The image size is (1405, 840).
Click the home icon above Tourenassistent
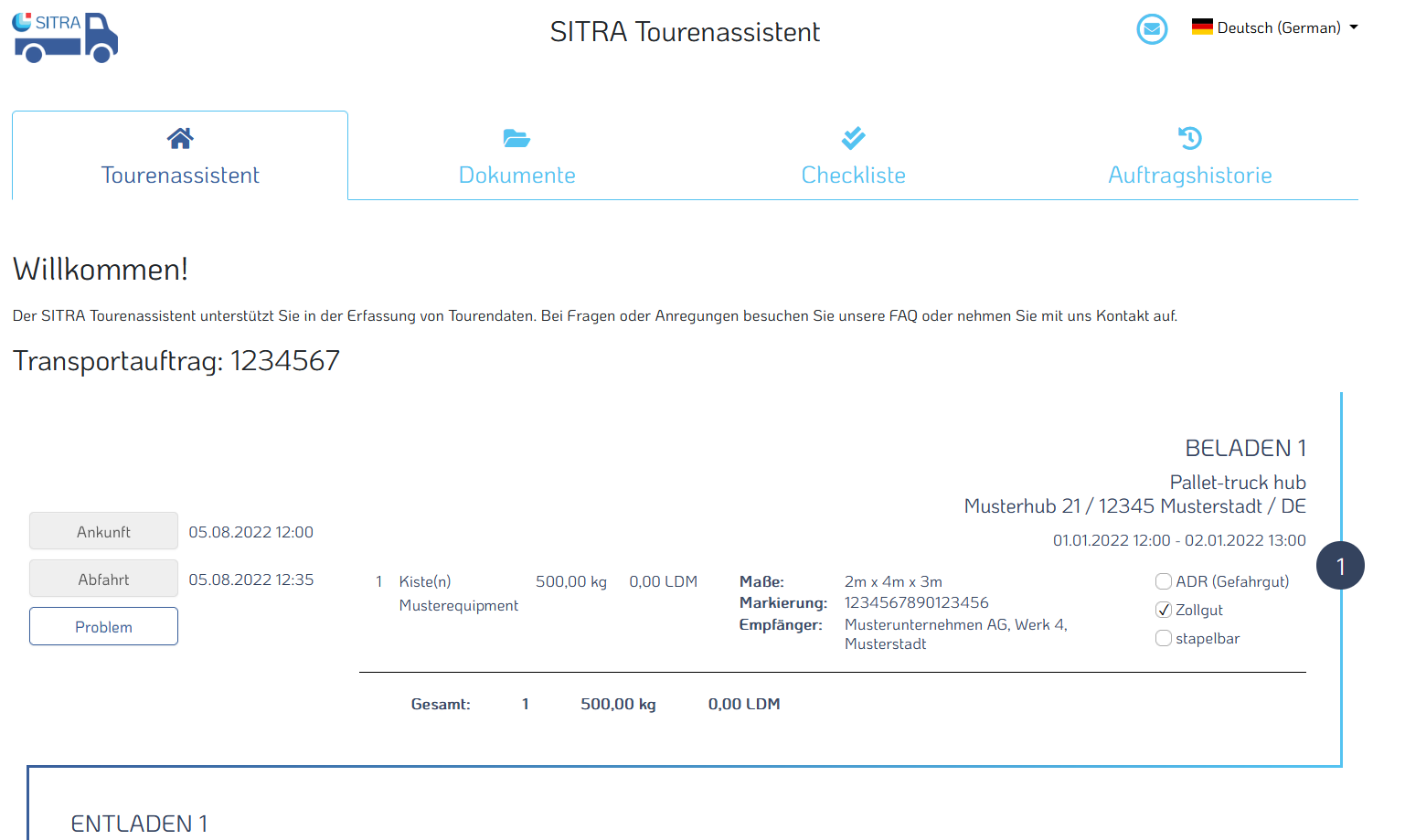pos(180,138)
